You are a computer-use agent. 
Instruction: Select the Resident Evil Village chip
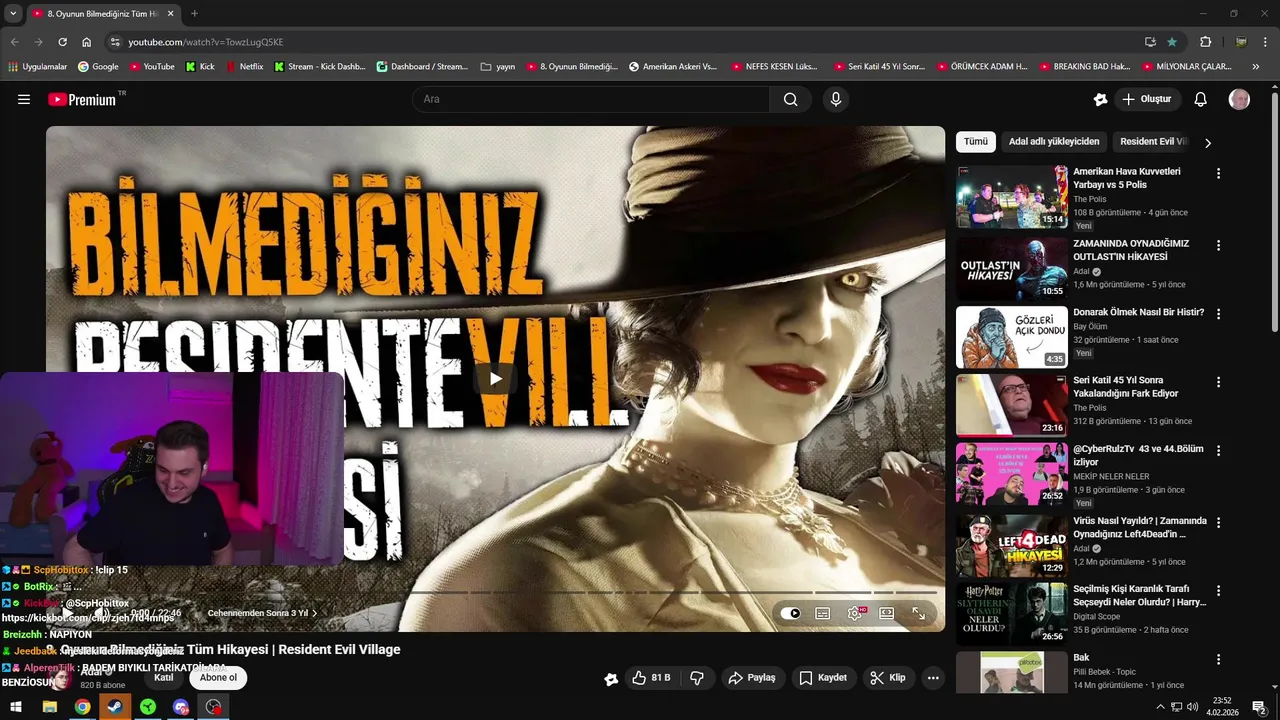coord(1153,142)
